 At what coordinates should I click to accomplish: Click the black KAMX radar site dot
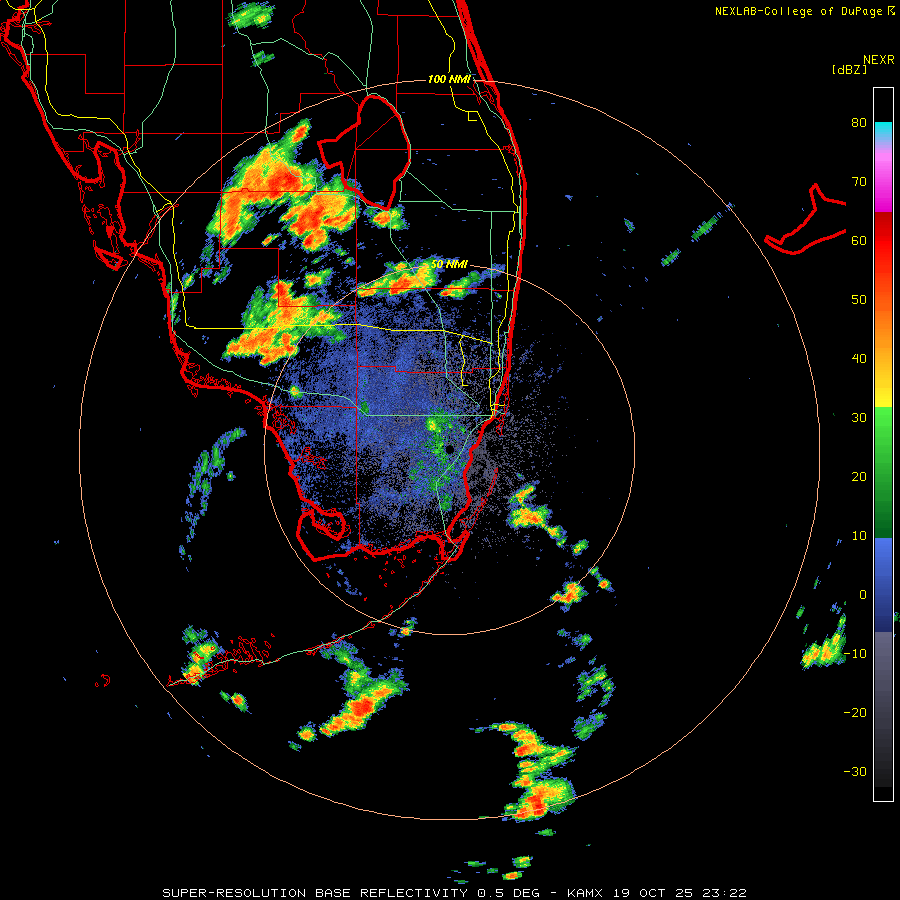tap(449, 448)
